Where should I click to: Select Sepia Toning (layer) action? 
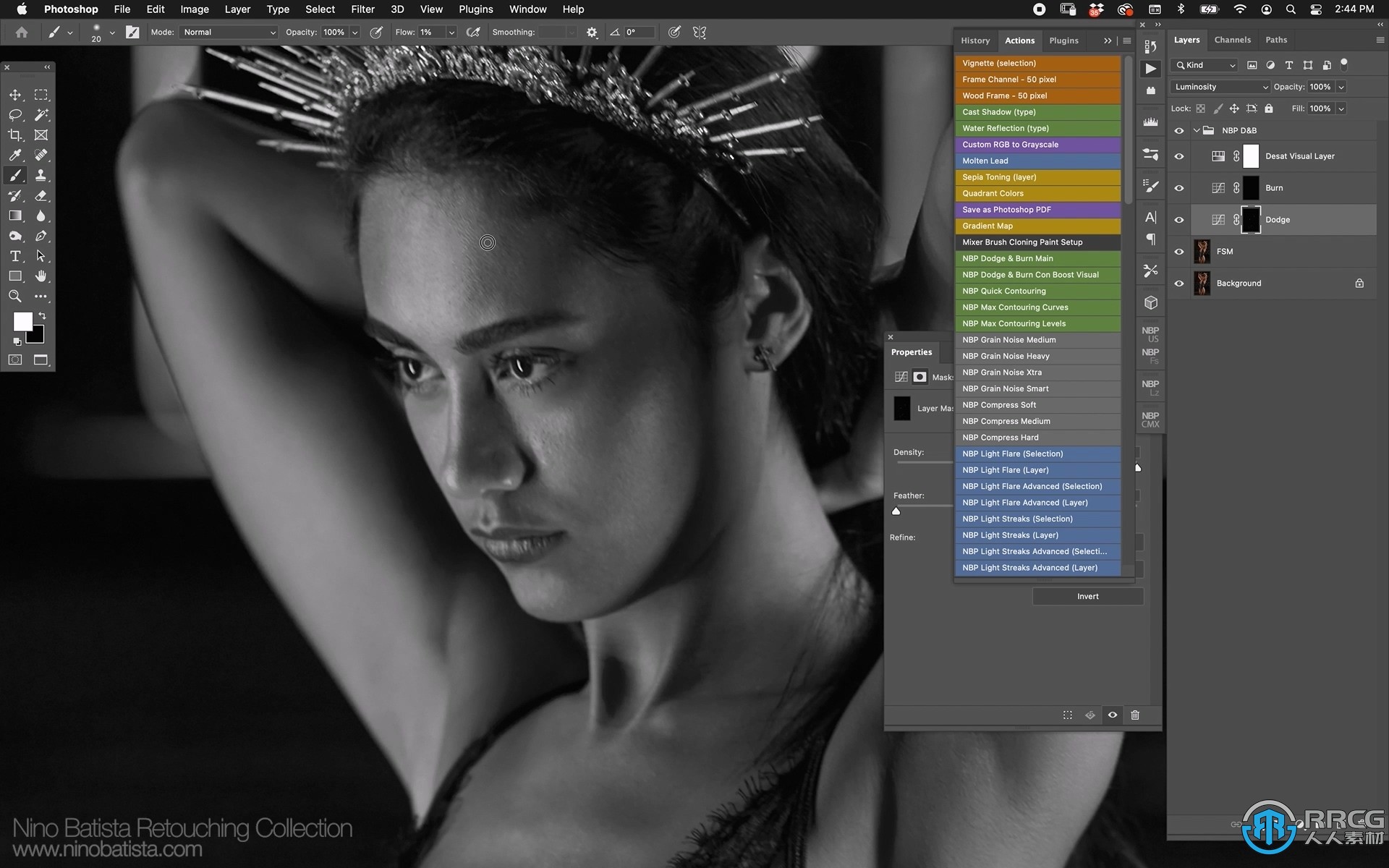coord(1037,177)
